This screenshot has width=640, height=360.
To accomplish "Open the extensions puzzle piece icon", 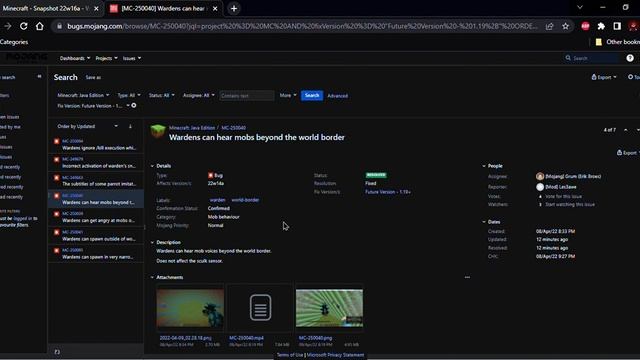I will coord(601,26).
